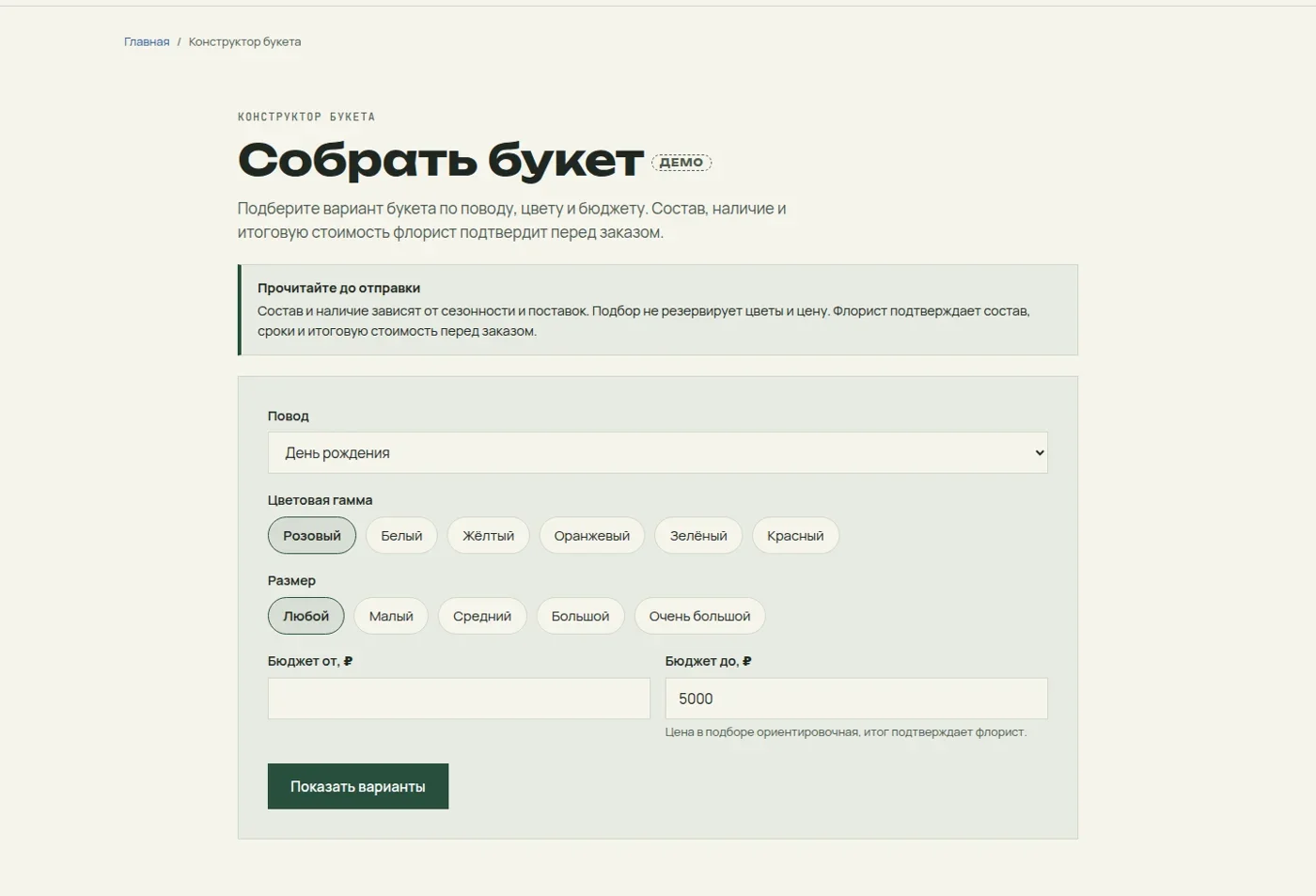Pick the Очень большой size
The width and height of the screenshot is (1316, 896).
699,616
